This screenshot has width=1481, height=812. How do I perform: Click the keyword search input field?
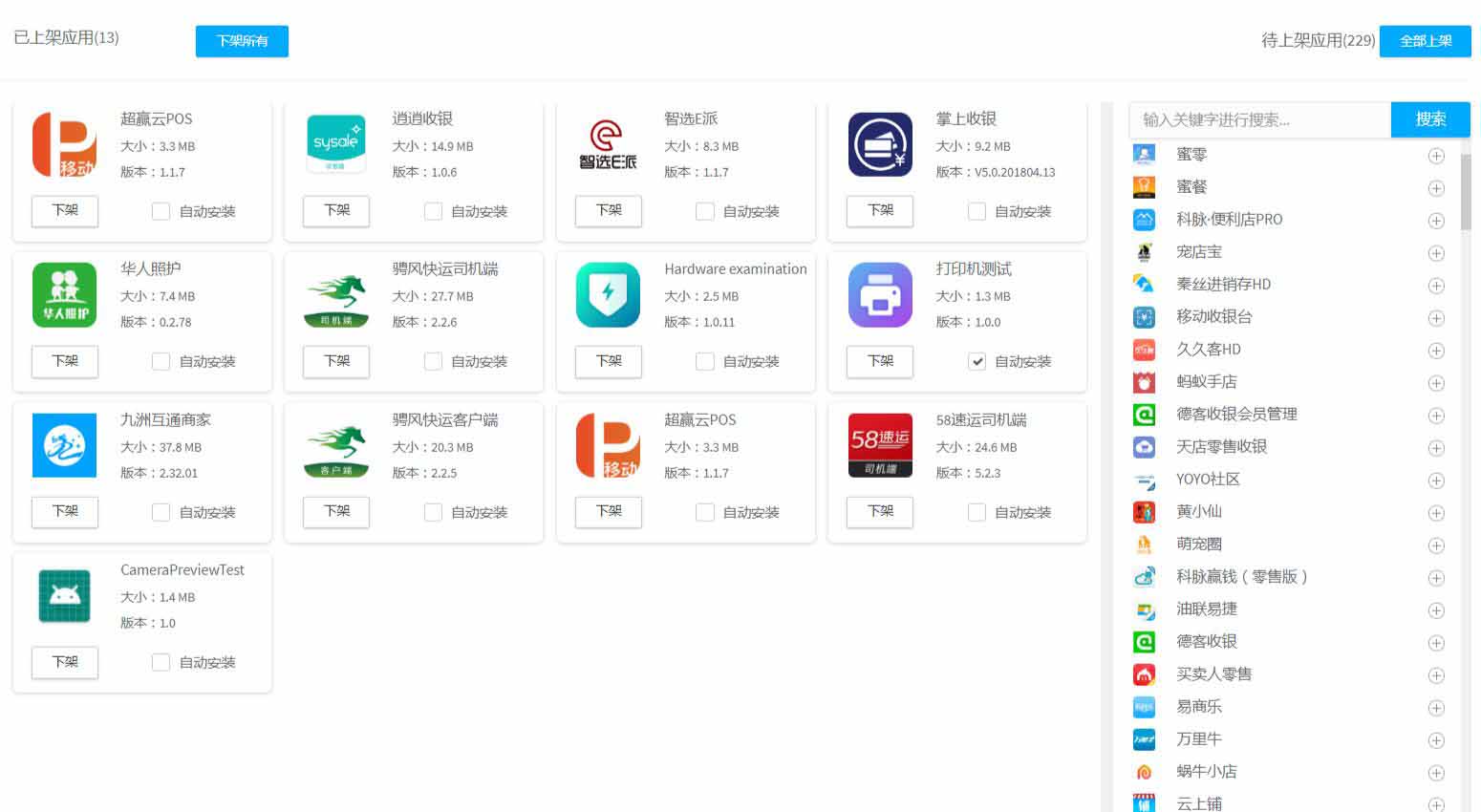point(1258,119)
